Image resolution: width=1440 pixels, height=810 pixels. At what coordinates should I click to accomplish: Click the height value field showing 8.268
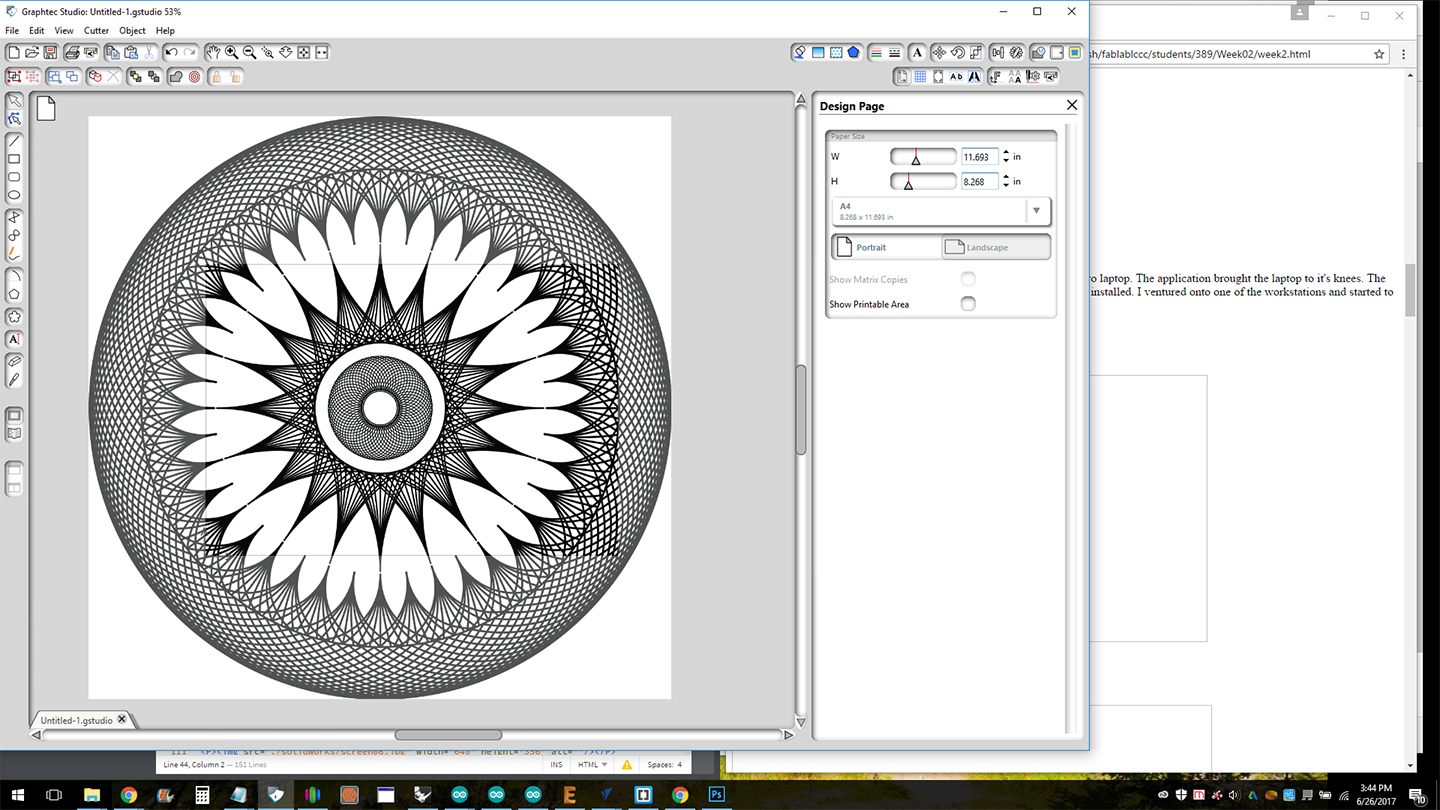point(979,182)
